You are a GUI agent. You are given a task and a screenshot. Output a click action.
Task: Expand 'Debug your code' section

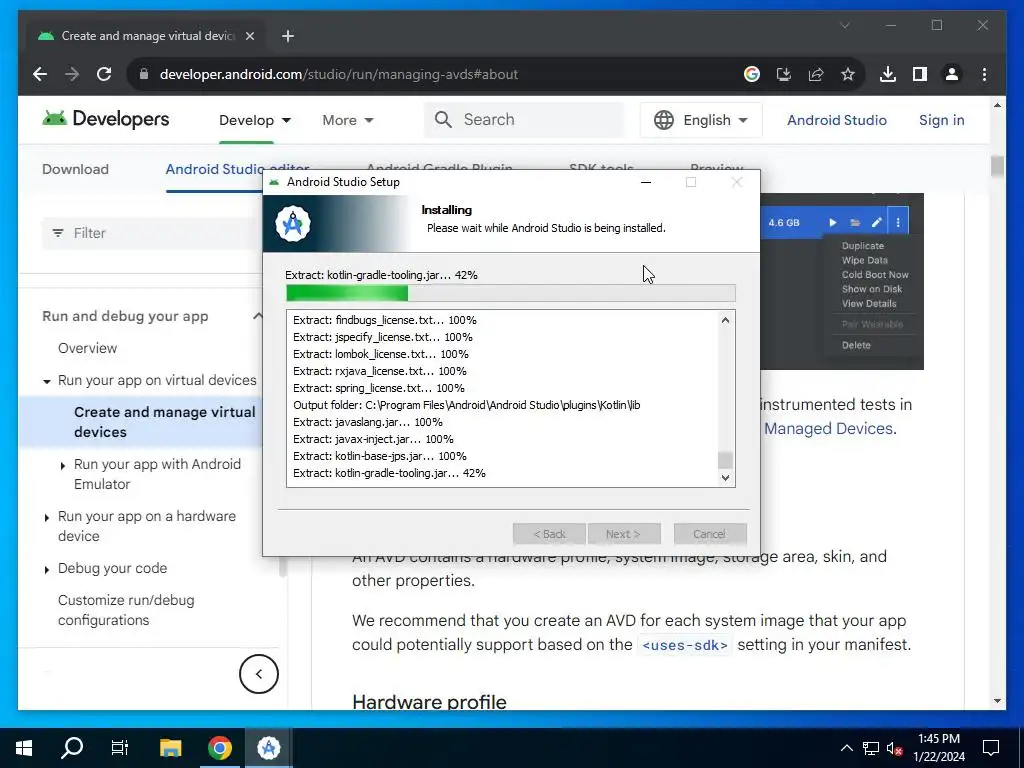[x=46, y=570]
